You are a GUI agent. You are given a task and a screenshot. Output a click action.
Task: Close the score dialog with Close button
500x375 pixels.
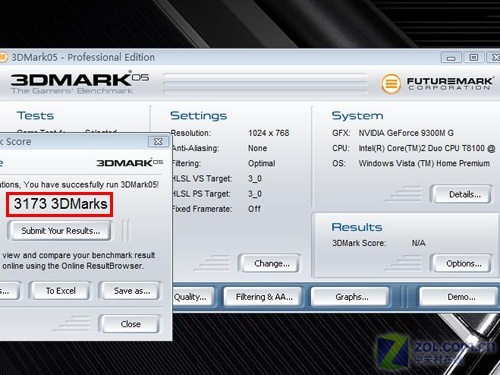pos(131,324)
